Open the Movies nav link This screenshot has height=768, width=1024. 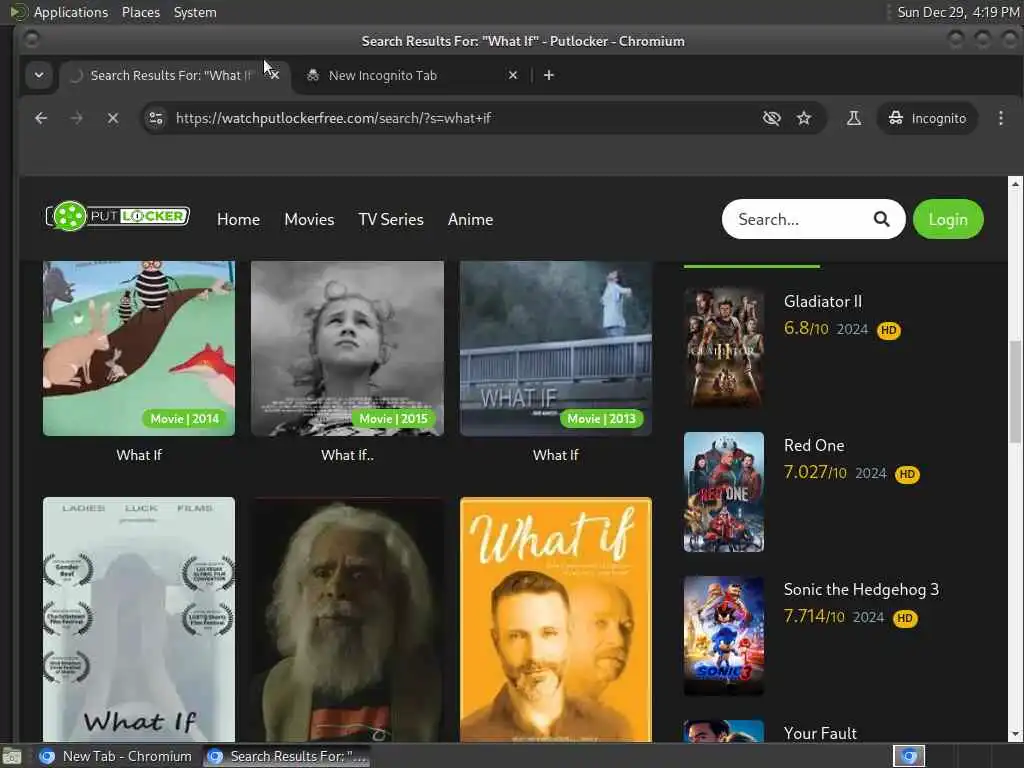pyautogui.click(x=309, y=219)
